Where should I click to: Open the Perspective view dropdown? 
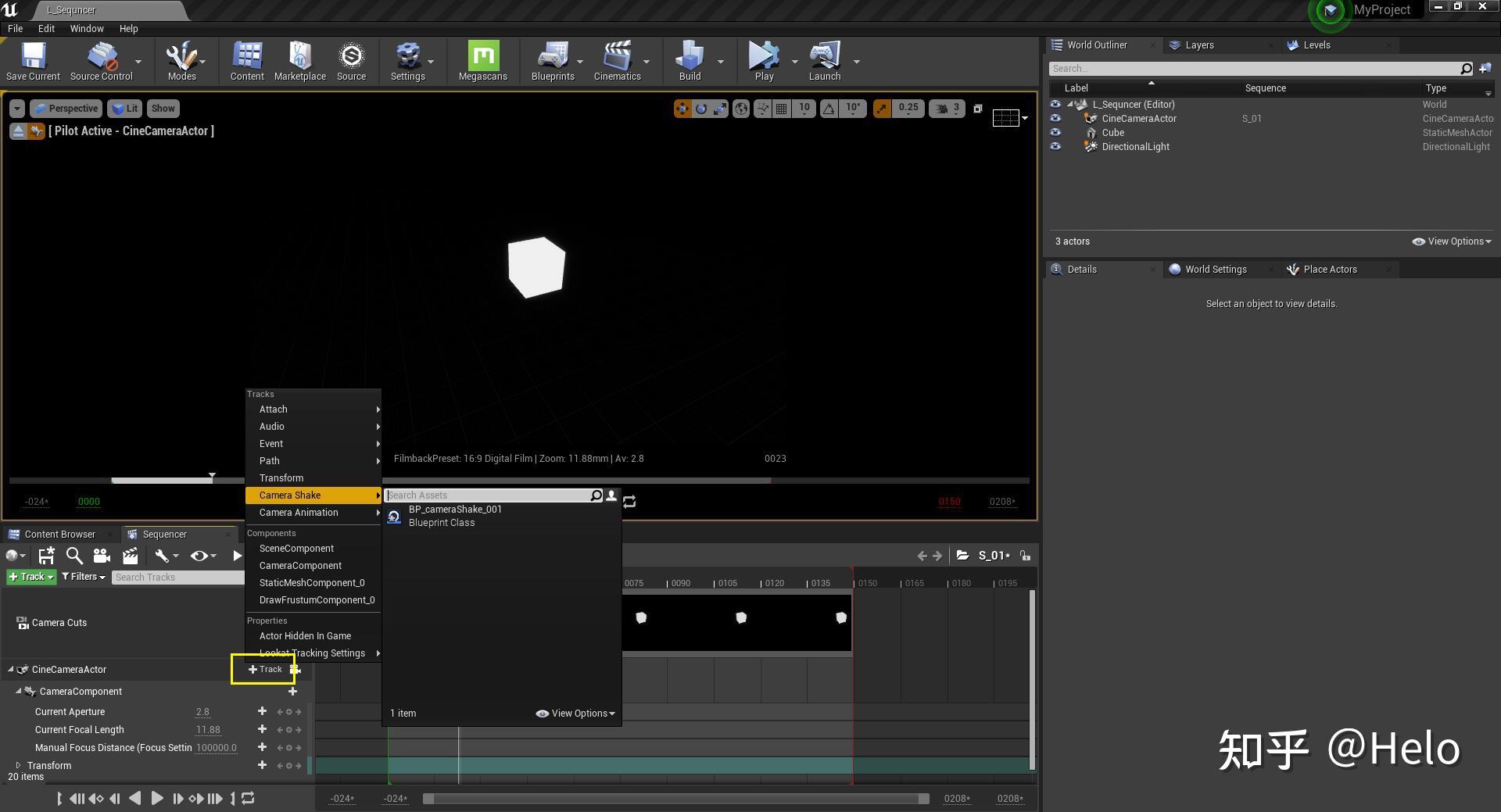(x=66, y=109)
